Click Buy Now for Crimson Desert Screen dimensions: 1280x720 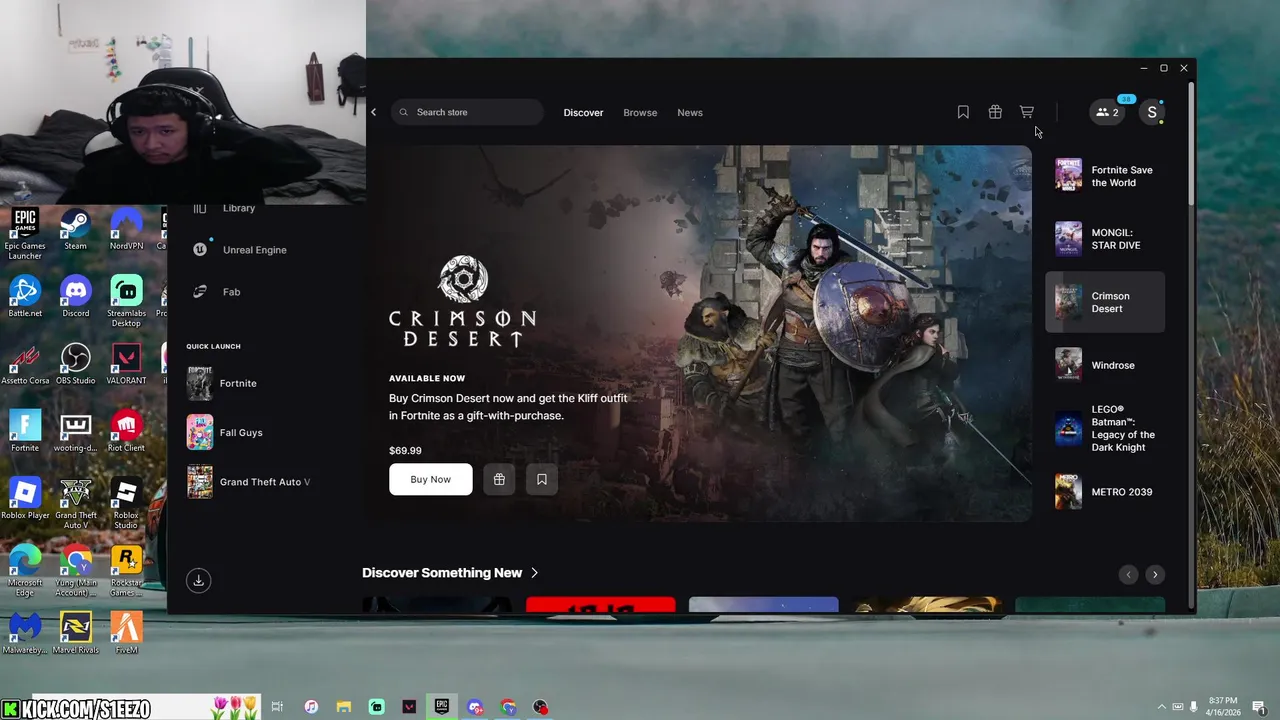430,479
